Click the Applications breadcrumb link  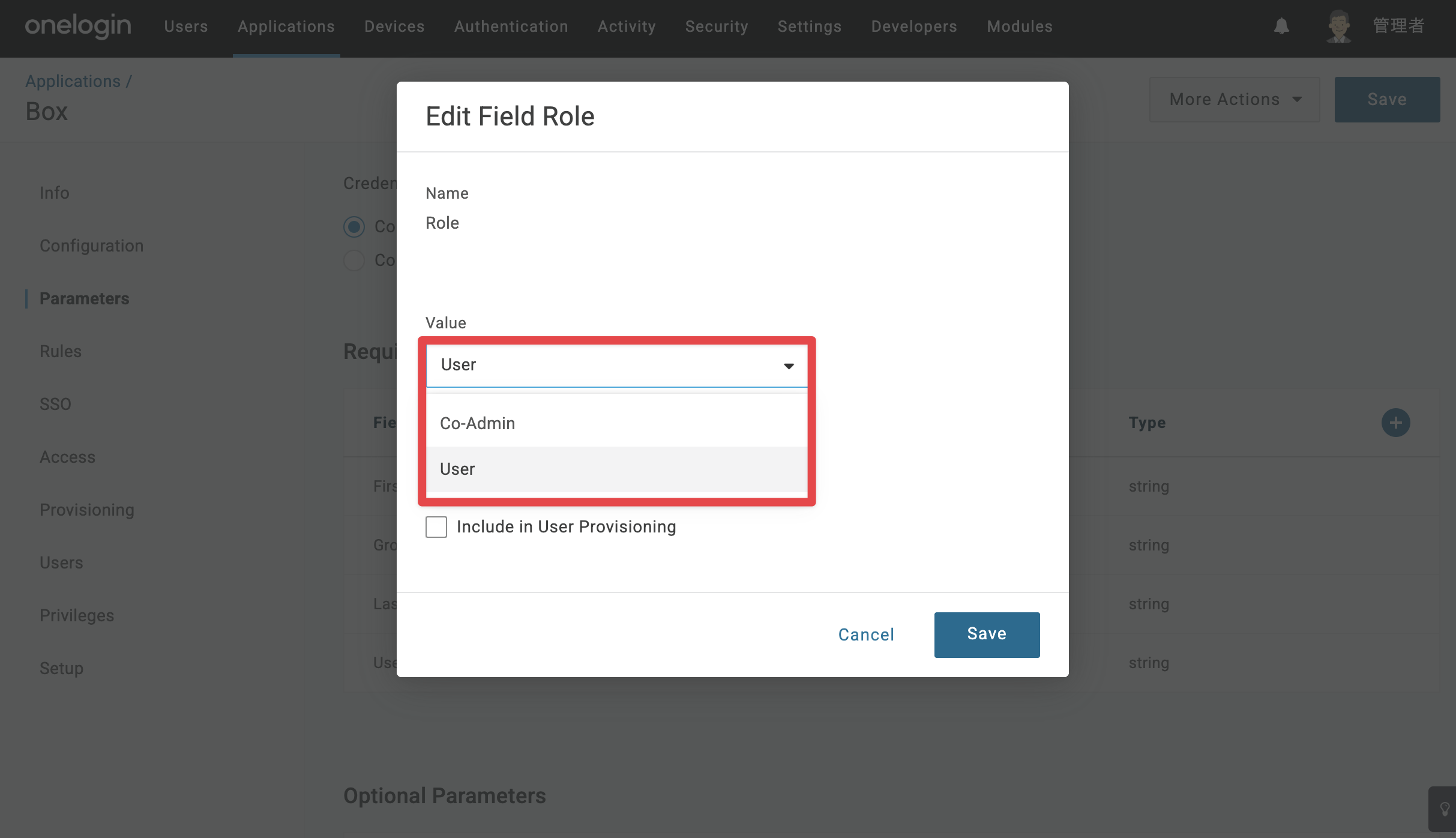(x=73, y=81)
